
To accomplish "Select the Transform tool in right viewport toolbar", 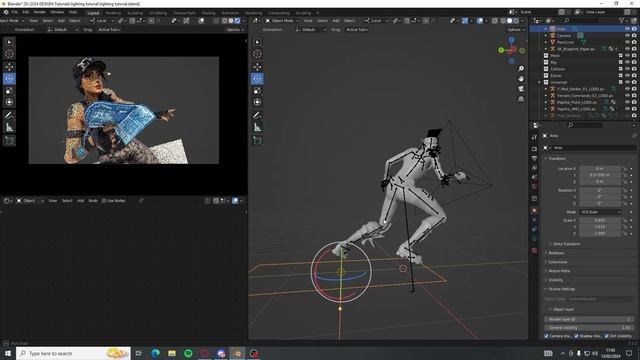I will pos(257,102).
